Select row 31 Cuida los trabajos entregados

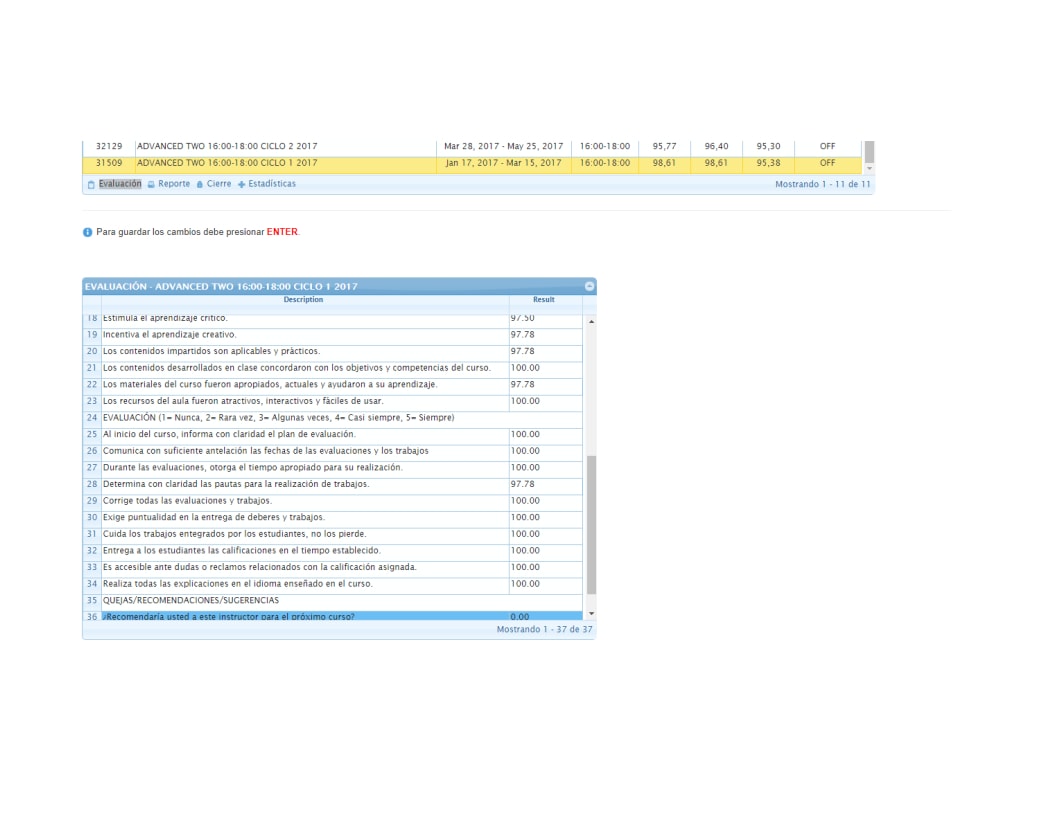(x=332, y=534)
